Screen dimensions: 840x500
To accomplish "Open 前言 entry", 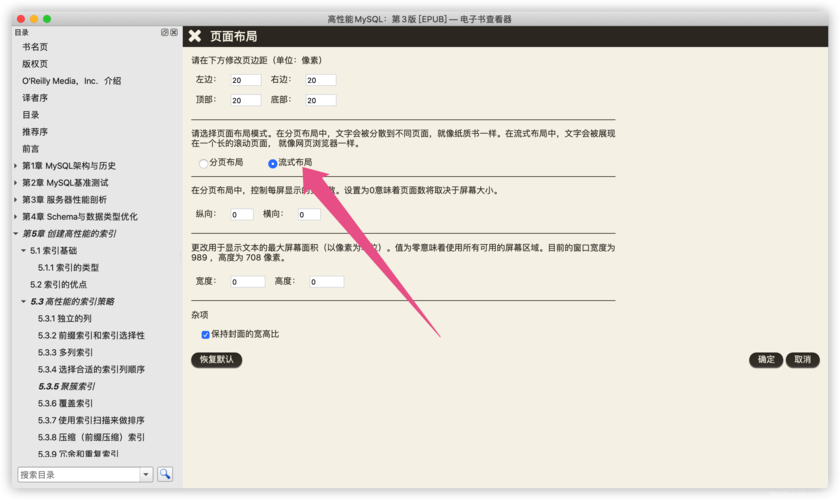I will pyautogui.click(x=31, y=149).
